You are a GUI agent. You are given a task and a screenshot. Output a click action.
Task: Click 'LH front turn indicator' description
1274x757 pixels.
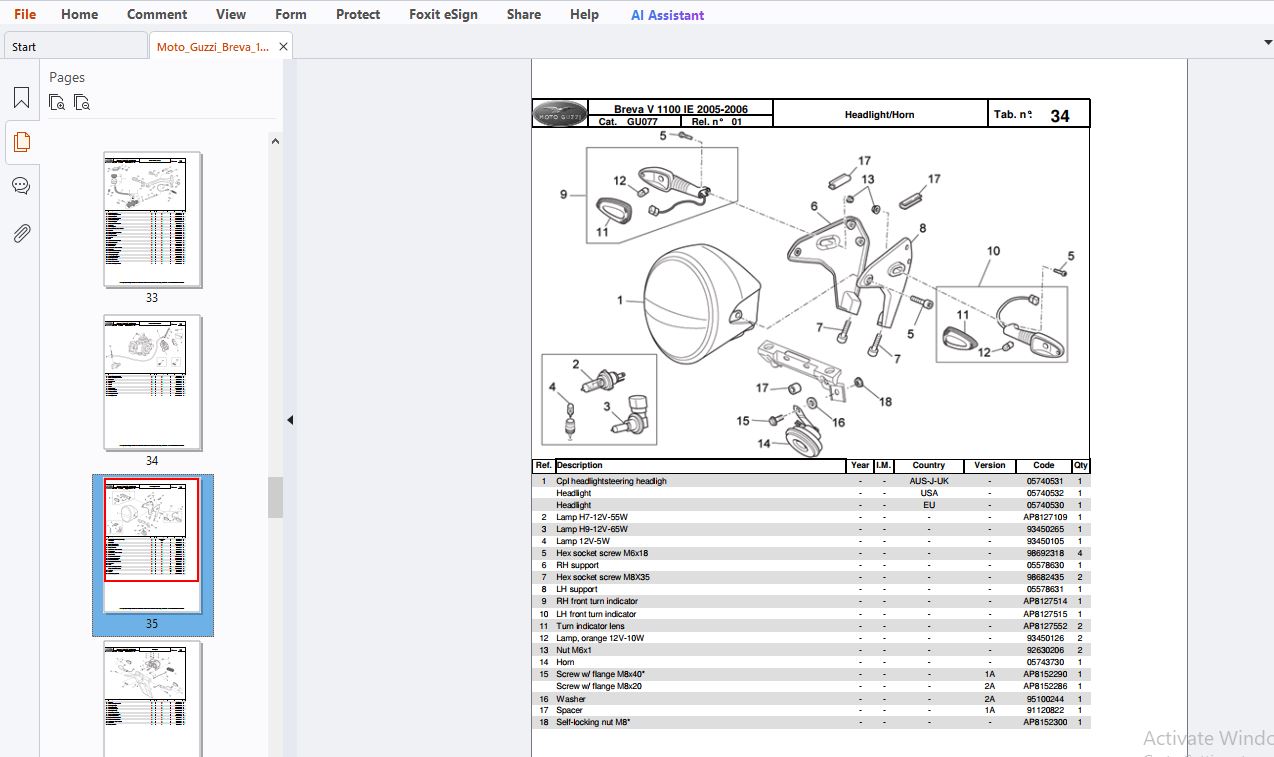point(596,614)
